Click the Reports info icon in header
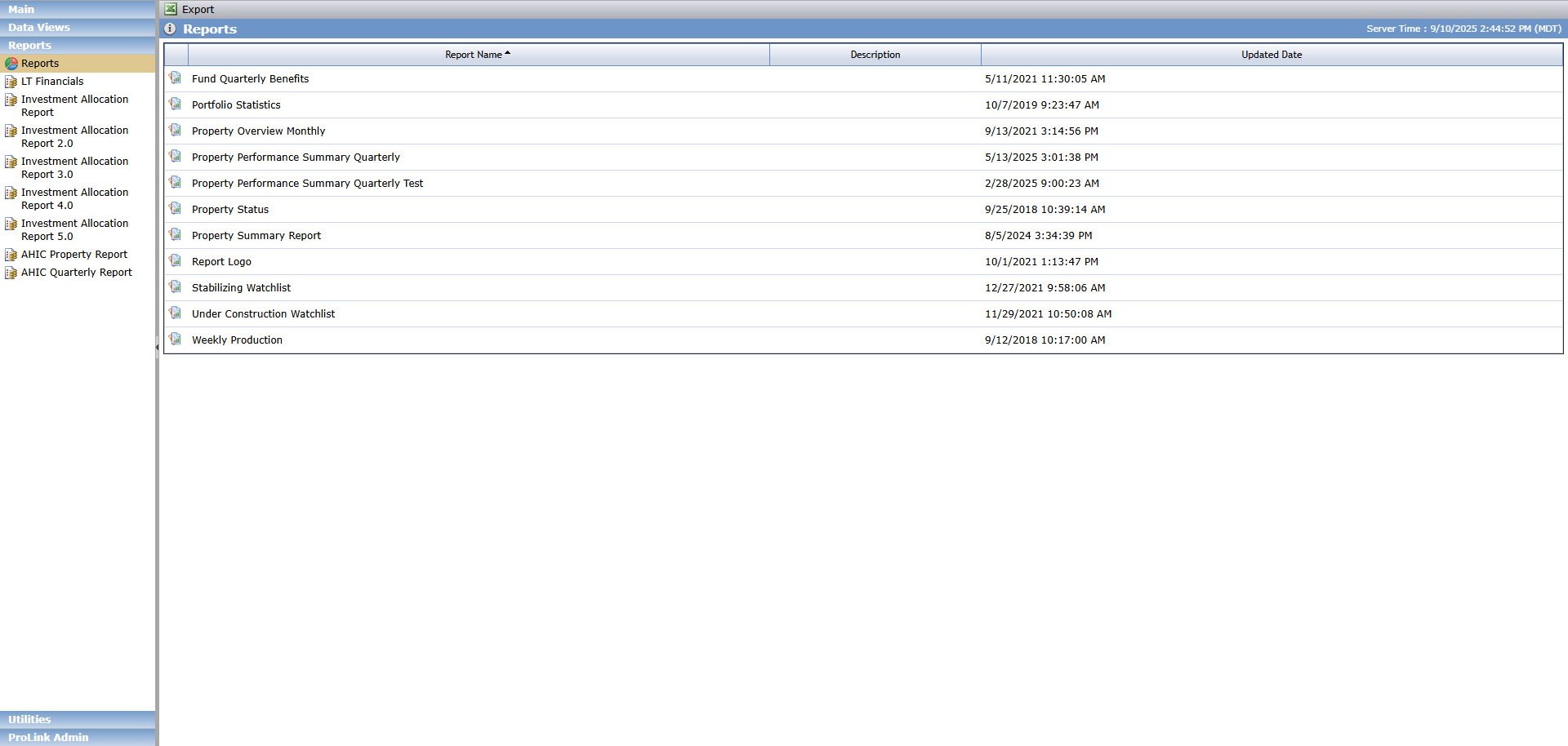Screen dimensions: 1568x746 pos(170,29)
